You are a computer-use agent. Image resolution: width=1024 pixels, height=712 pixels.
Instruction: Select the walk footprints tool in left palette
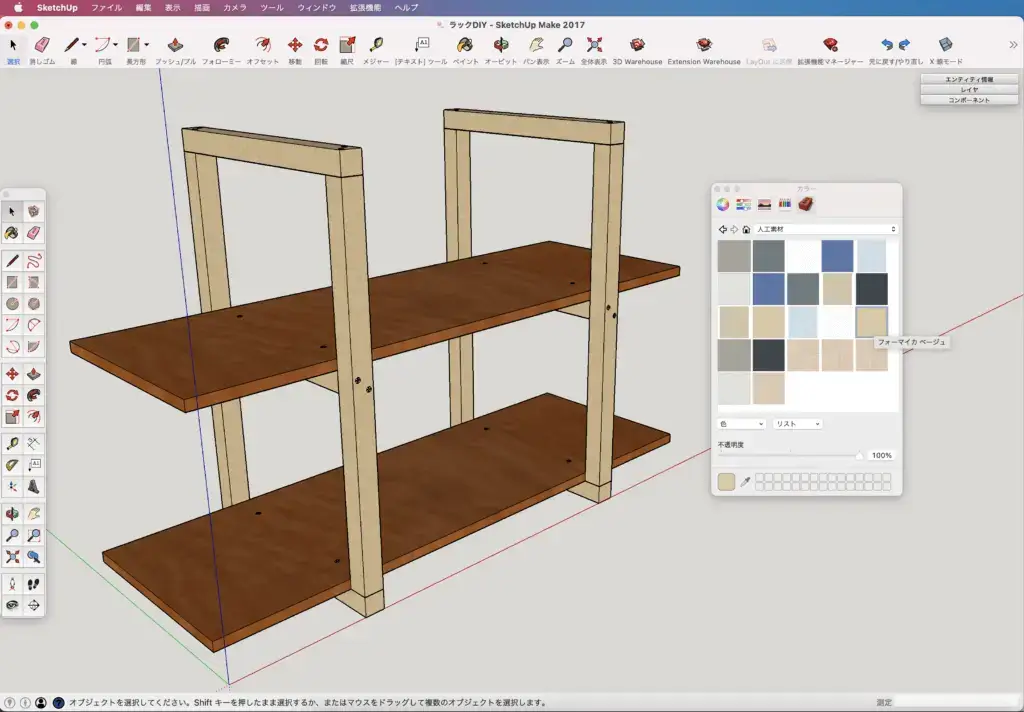tap(33, 584)
